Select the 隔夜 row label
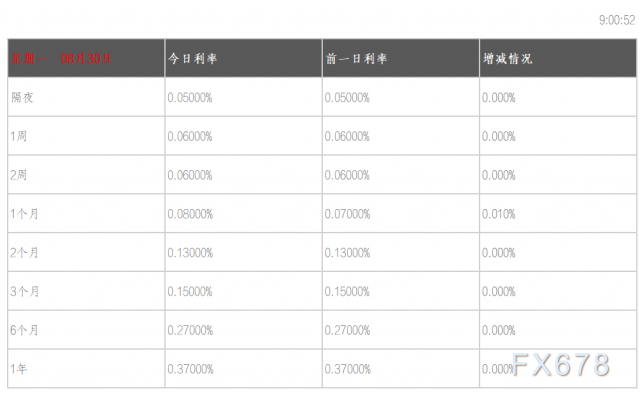The image size is (640, 400). 22,98
